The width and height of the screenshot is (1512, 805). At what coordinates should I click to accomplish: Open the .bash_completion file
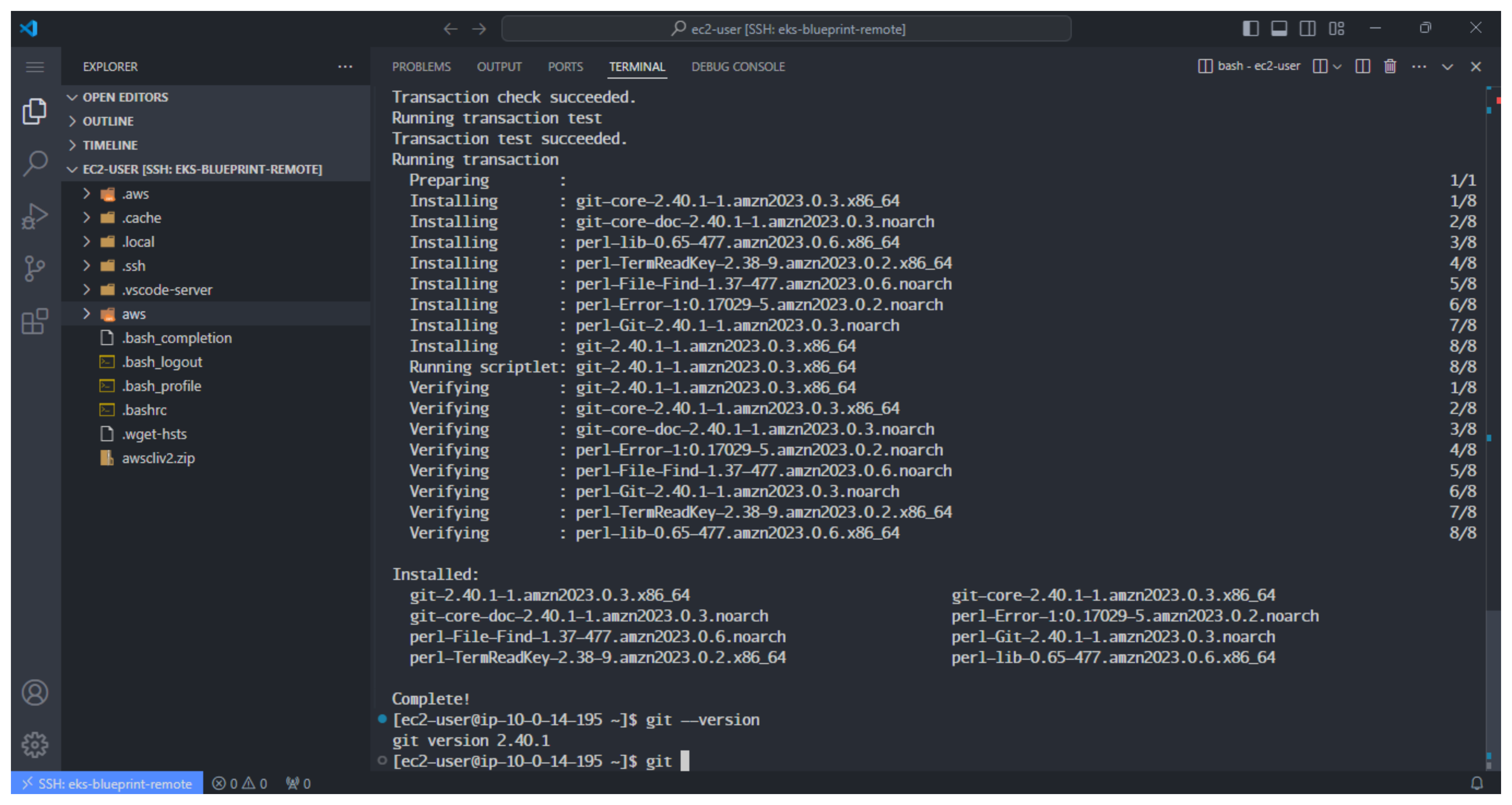(216, 339)
